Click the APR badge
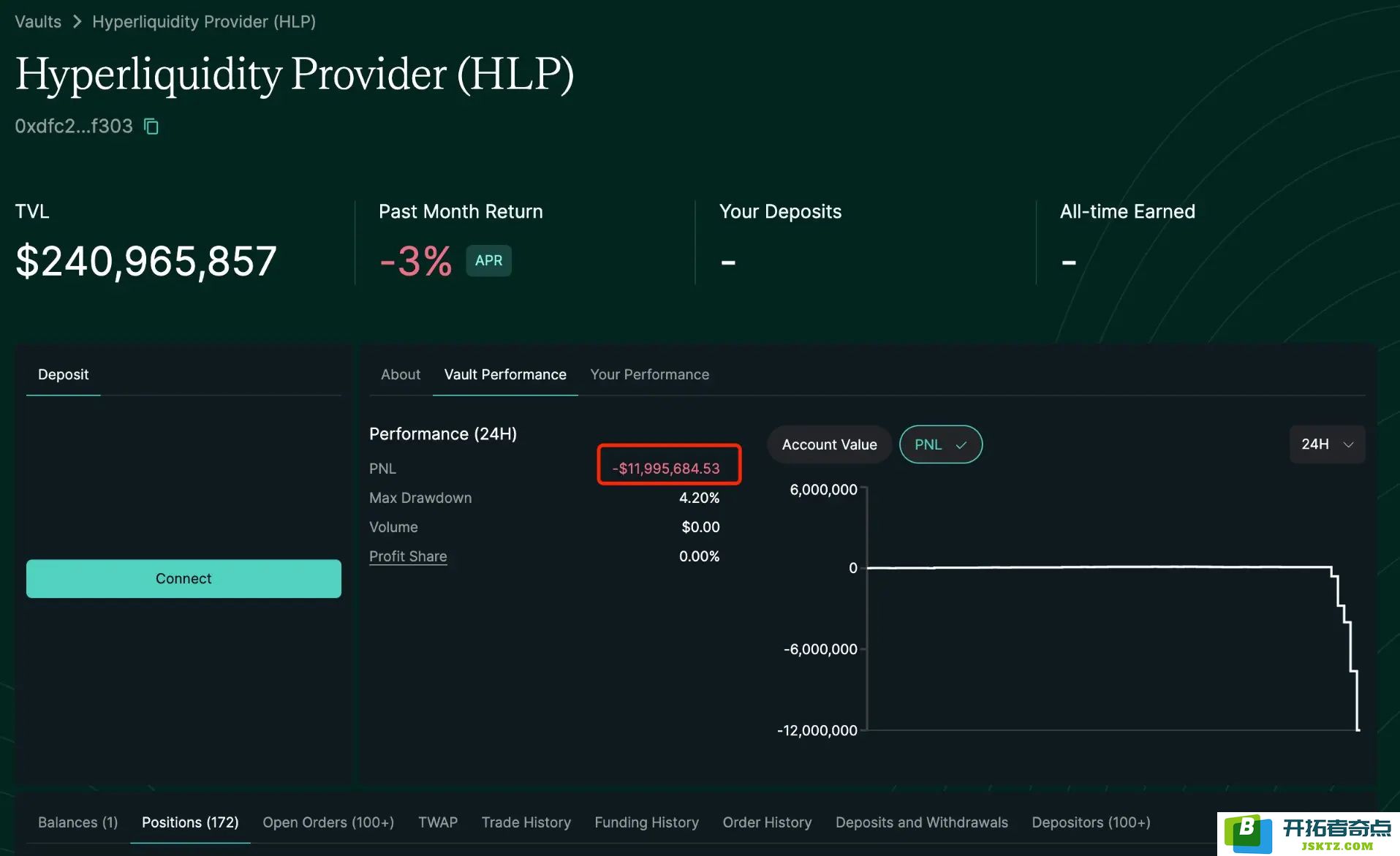This screenshot has height=856, width=1400. pyautogui.click(x=488, y=261)
